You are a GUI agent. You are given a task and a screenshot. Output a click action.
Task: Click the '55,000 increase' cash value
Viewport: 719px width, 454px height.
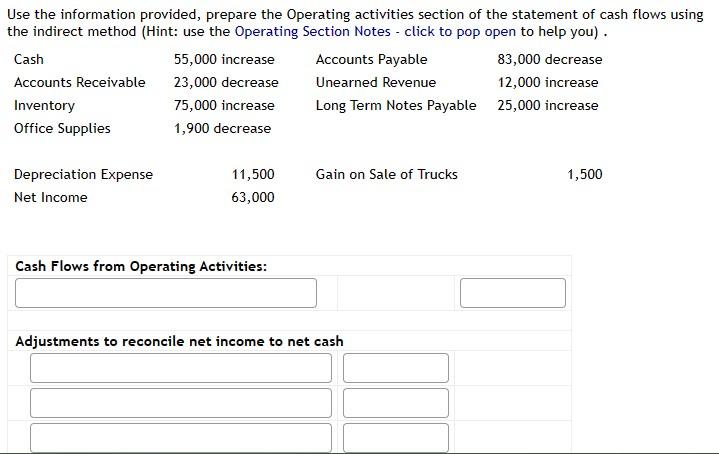pyautogui.click(x=224, y=60)
